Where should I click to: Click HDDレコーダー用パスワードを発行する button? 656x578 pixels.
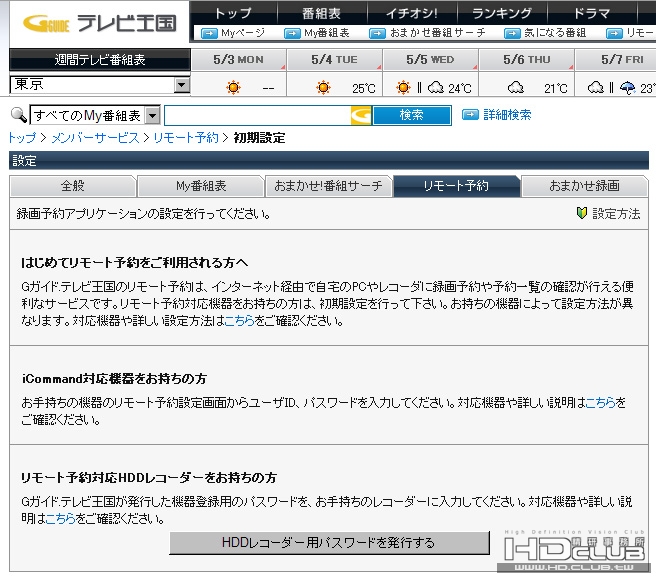pos(329,542)
